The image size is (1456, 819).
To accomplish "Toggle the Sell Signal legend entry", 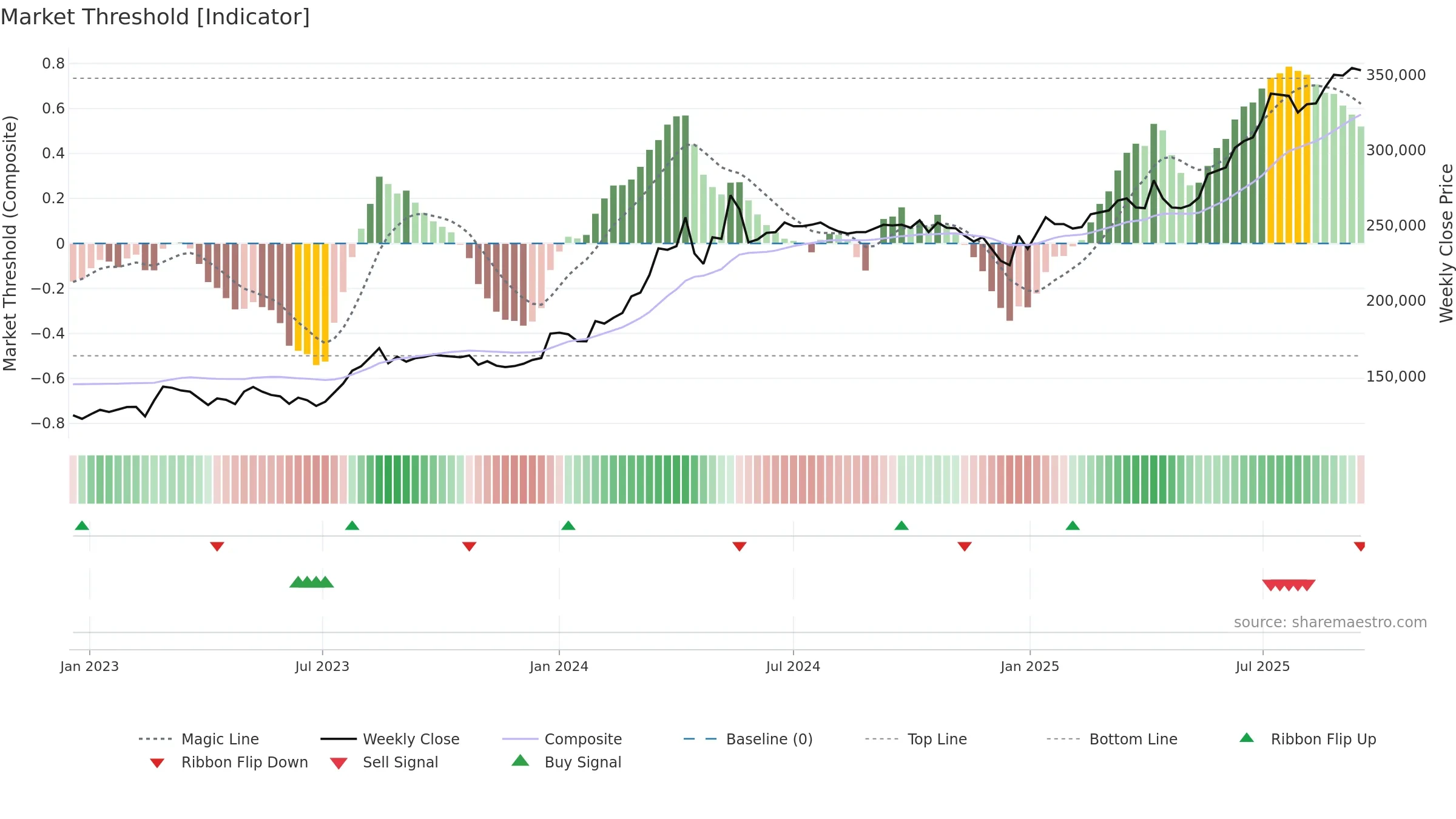I will (x=384, y=762).
